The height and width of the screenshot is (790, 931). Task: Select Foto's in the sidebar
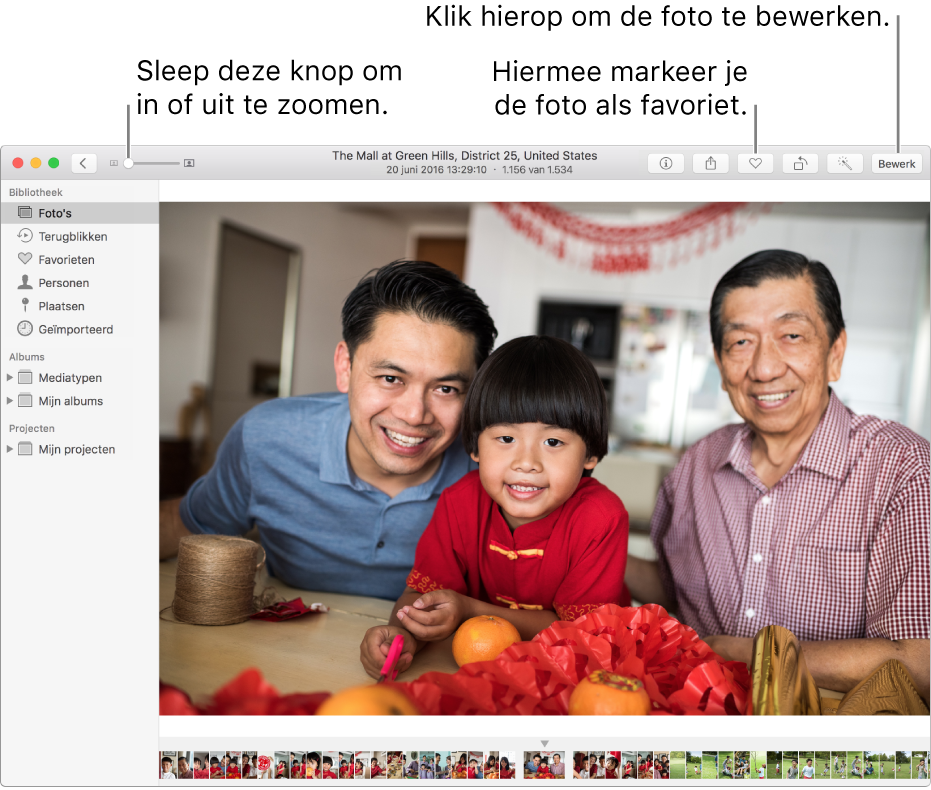[55, 213]
